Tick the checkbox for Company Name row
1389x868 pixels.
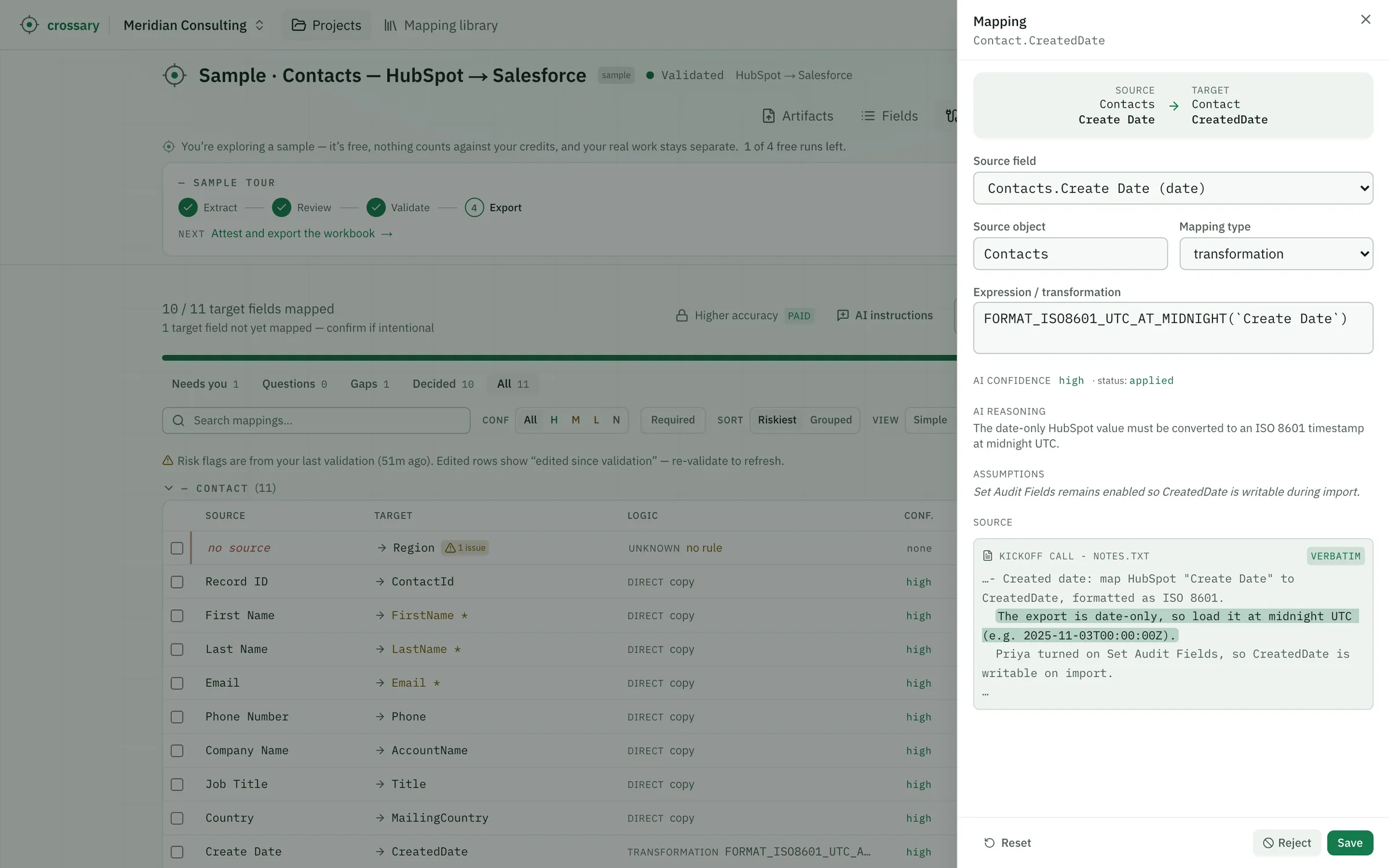(x=177, y=751)
